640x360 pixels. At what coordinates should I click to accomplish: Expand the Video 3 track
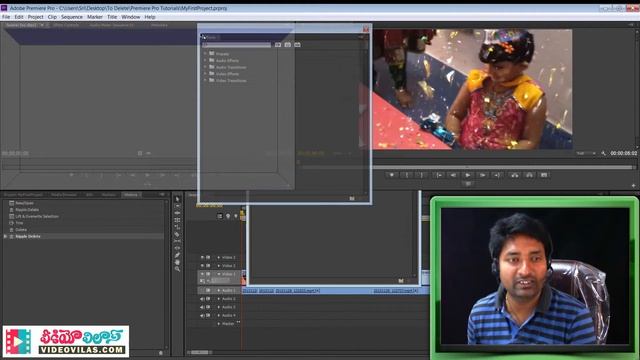(x=219, y=258)
